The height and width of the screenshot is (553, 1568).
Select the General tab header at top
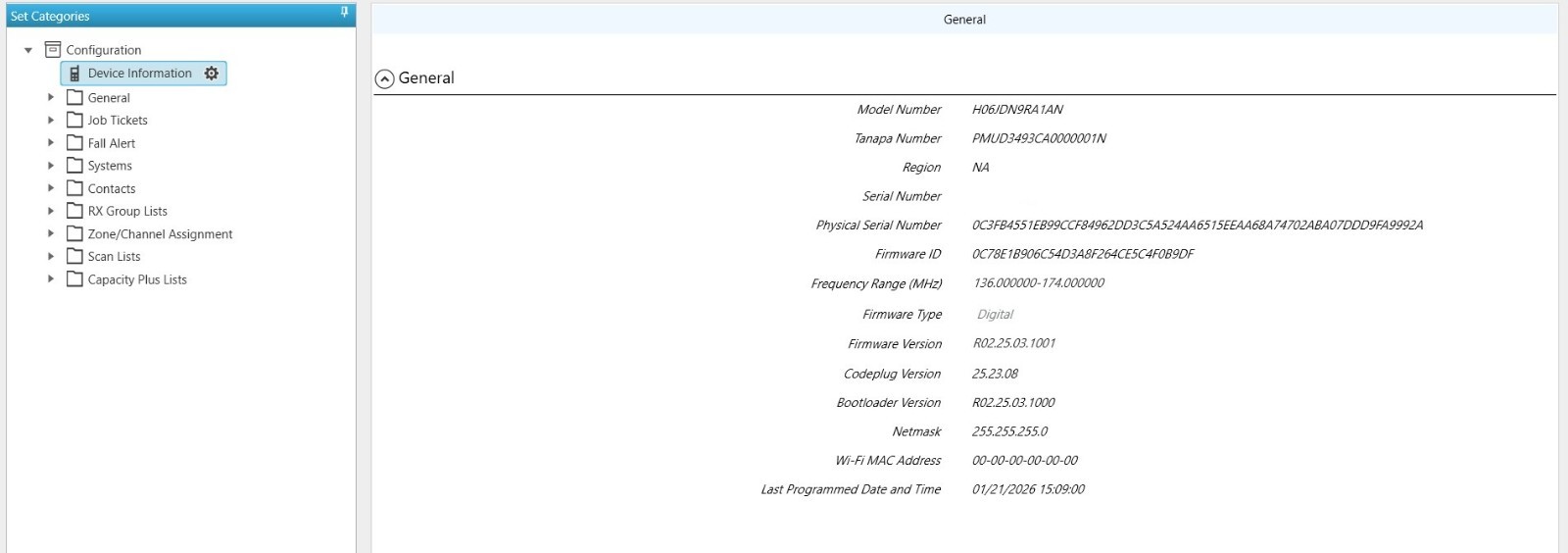[964, 20]
